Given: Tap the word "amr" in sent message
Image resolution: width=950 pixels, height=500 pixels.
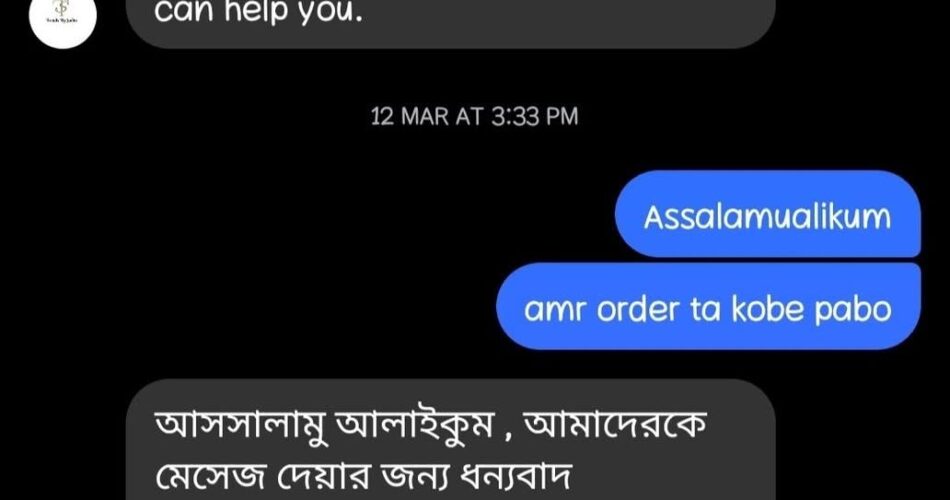Looking at the screenshot, I should pos(556,311).
